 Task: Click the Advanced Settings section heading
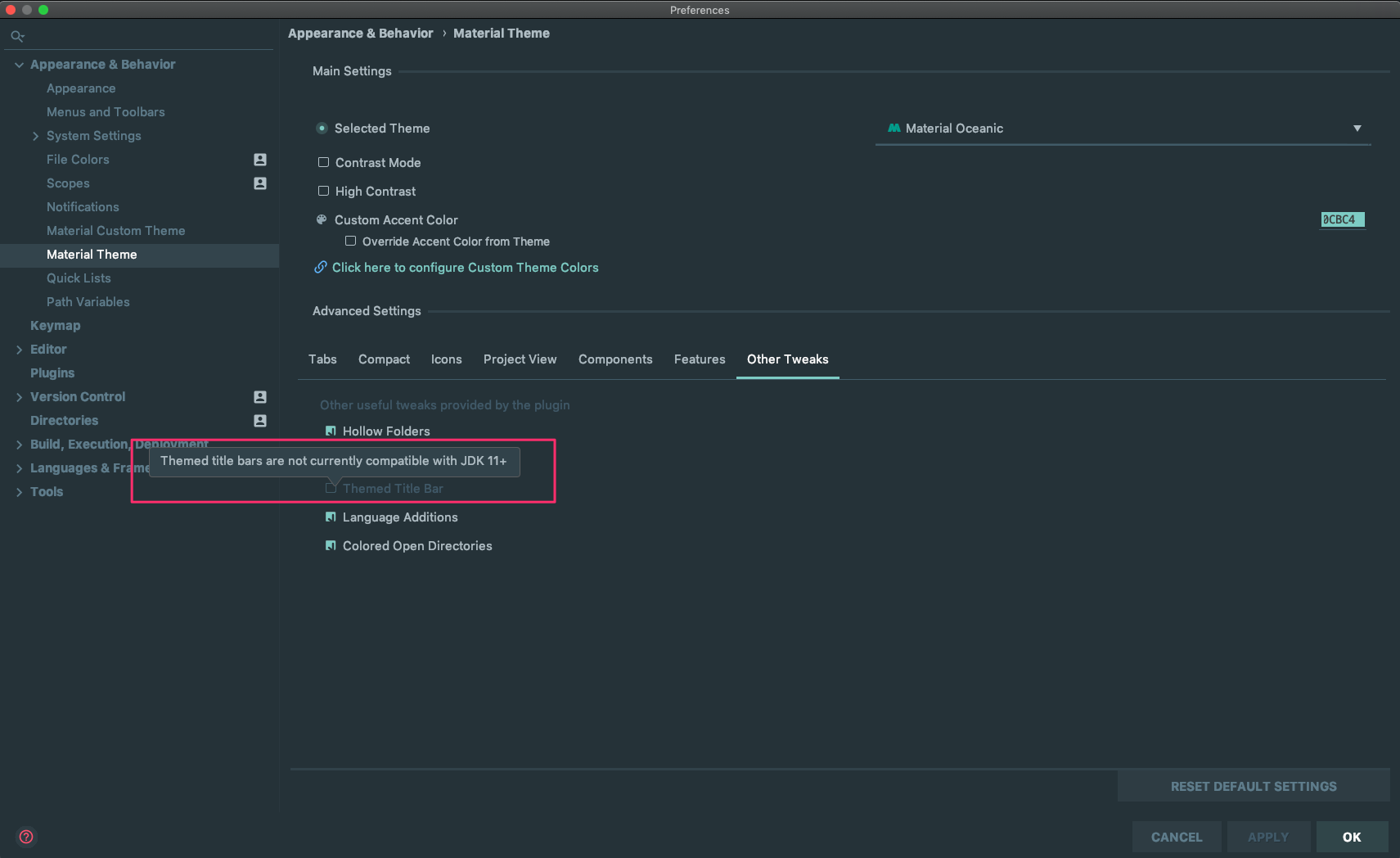367,311
